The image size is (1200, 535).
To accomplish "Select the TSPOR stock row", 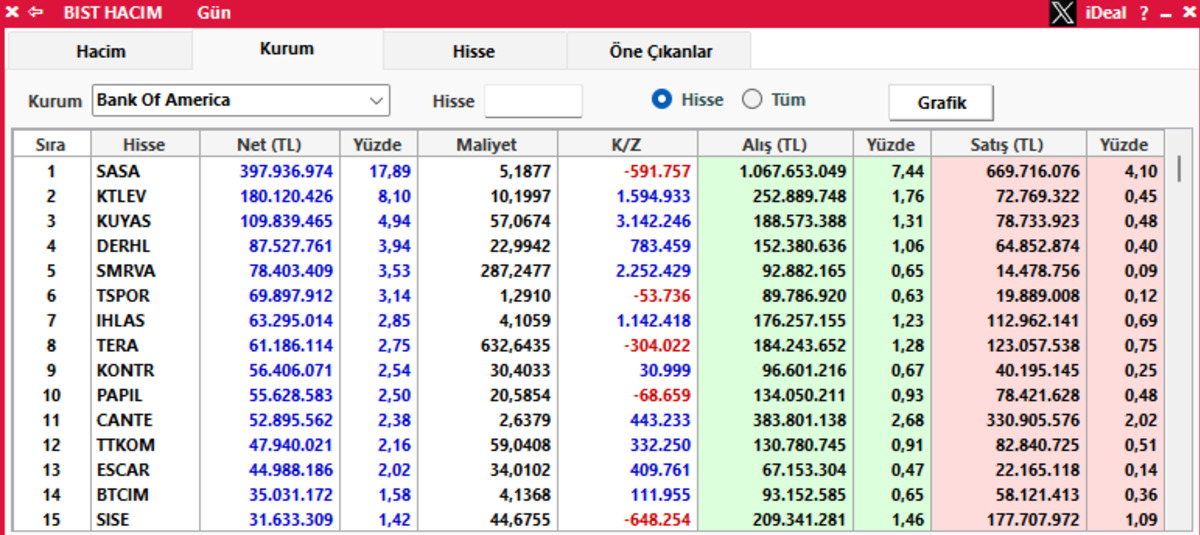I will (x=589, y=296).
